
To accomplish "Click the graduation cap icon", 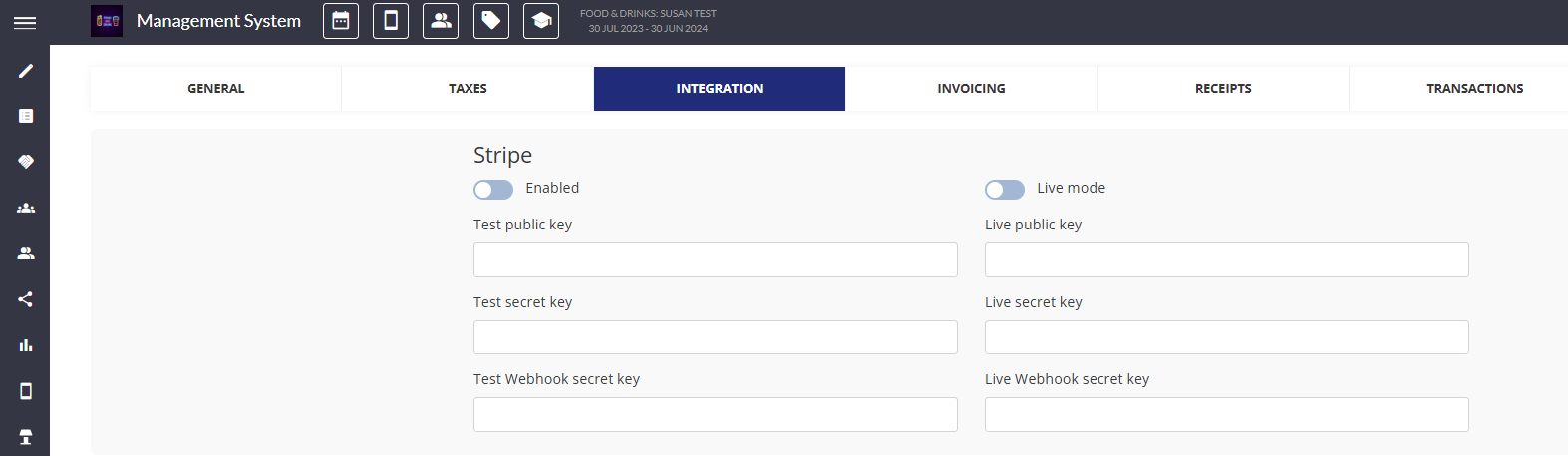I will (541, 21).
